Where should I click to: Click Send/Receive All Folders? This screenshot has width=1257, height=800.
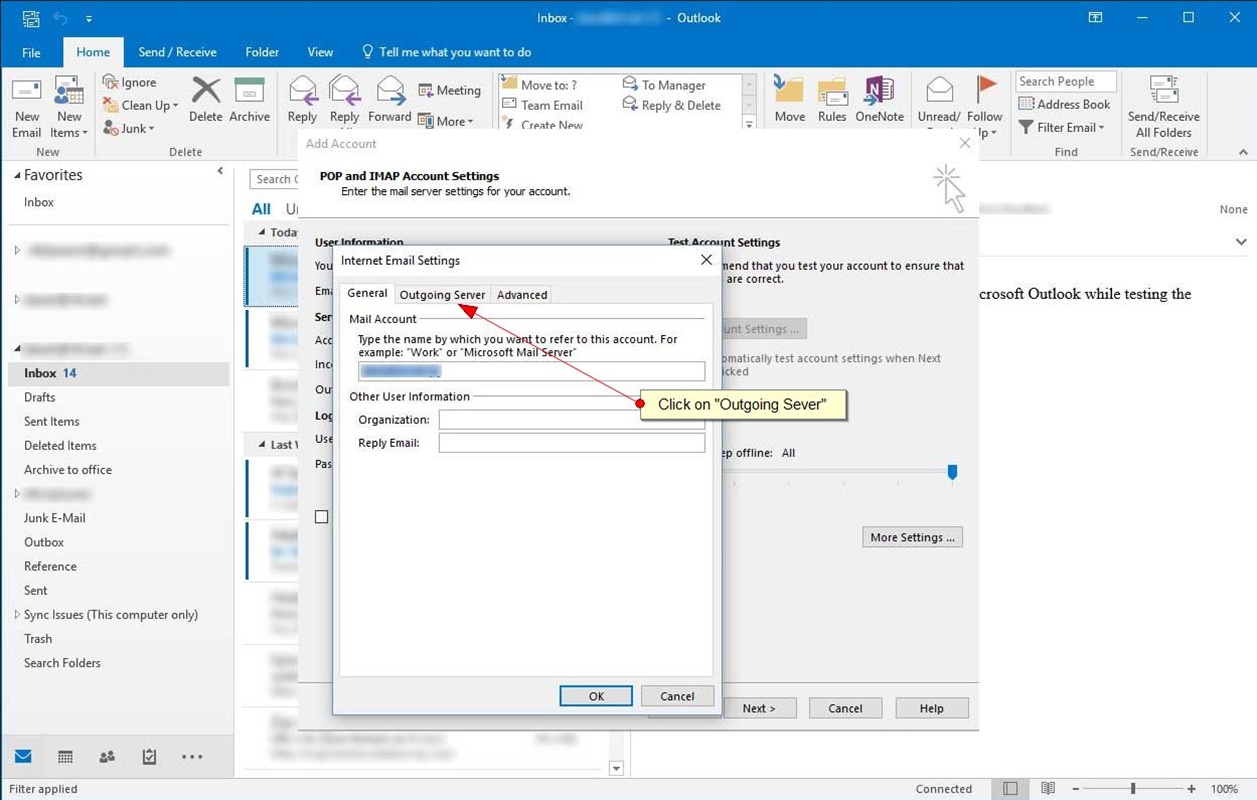point(1165,105)
